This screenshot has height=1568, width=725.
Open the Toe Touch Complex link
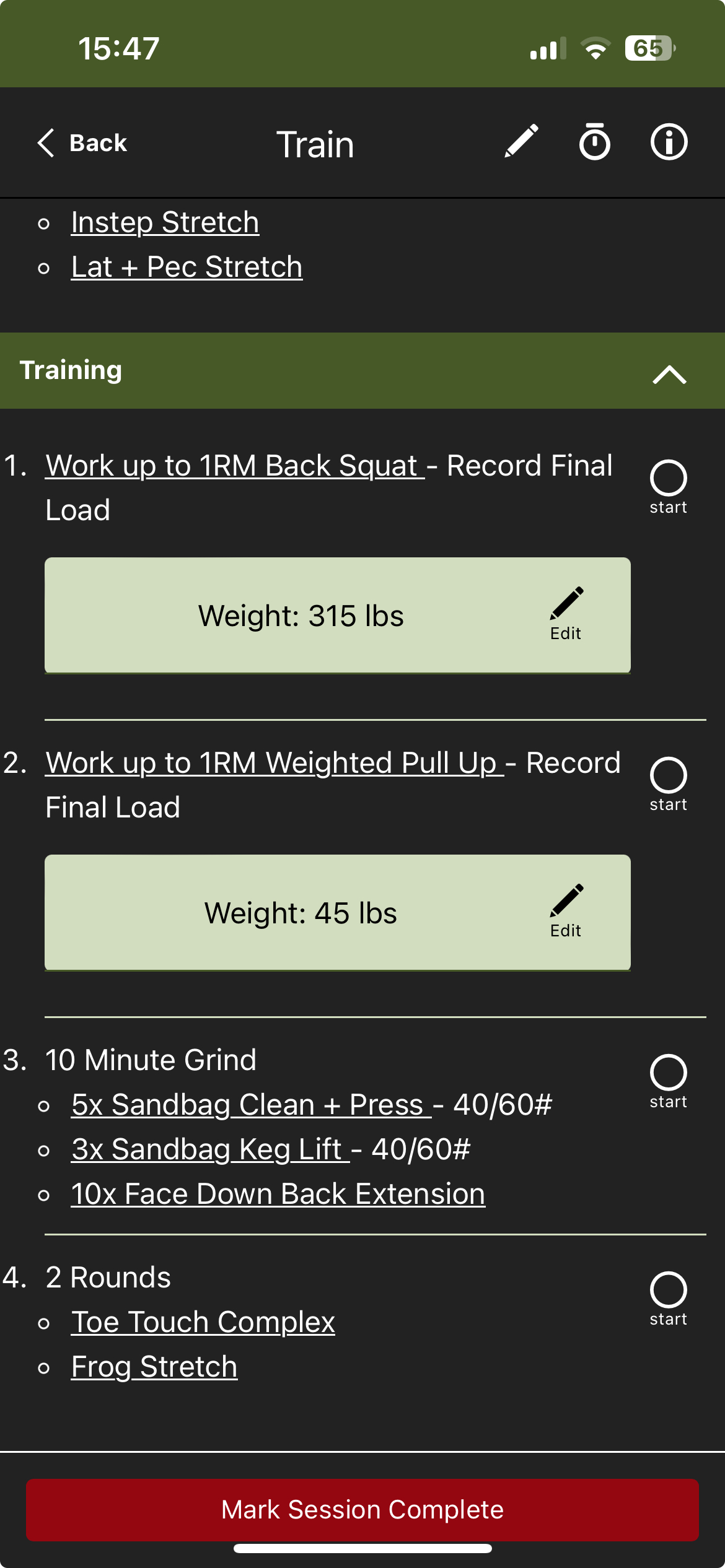pyautogui.click(x=203, y=1322)
